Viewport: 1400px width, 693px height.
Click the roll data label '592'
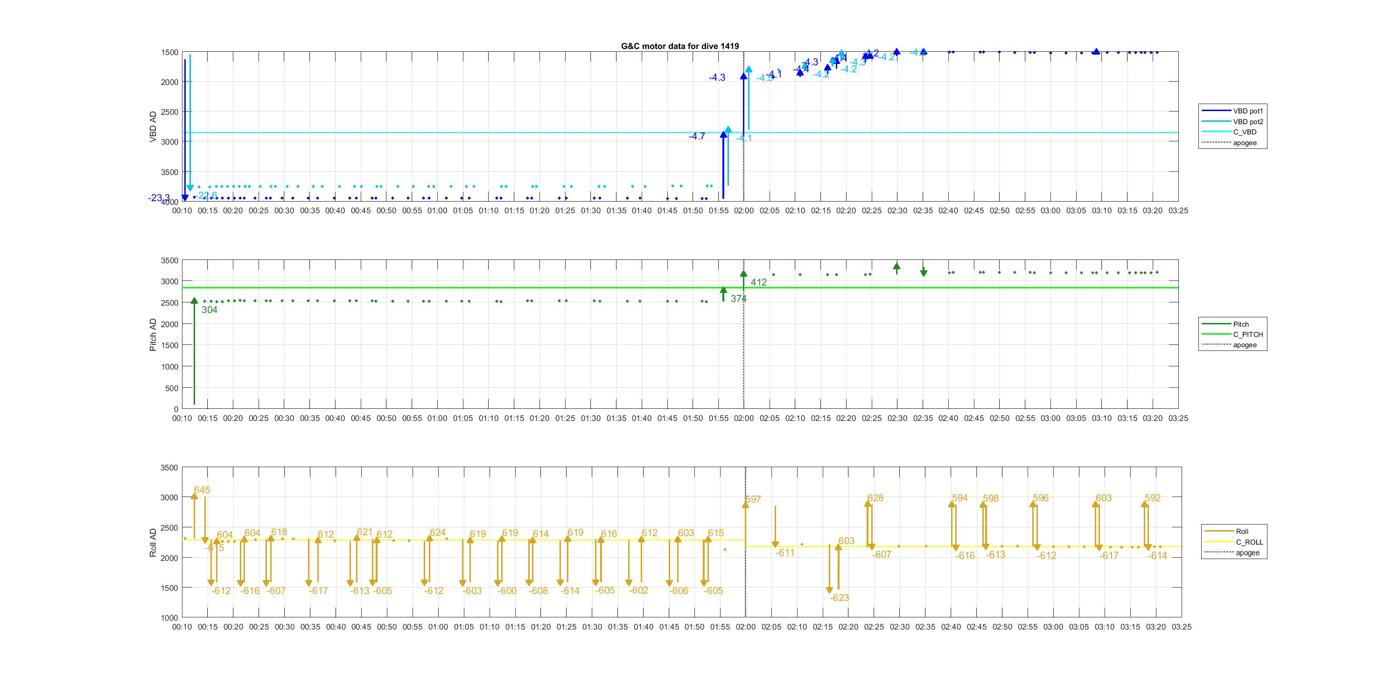coord(1153,498)
